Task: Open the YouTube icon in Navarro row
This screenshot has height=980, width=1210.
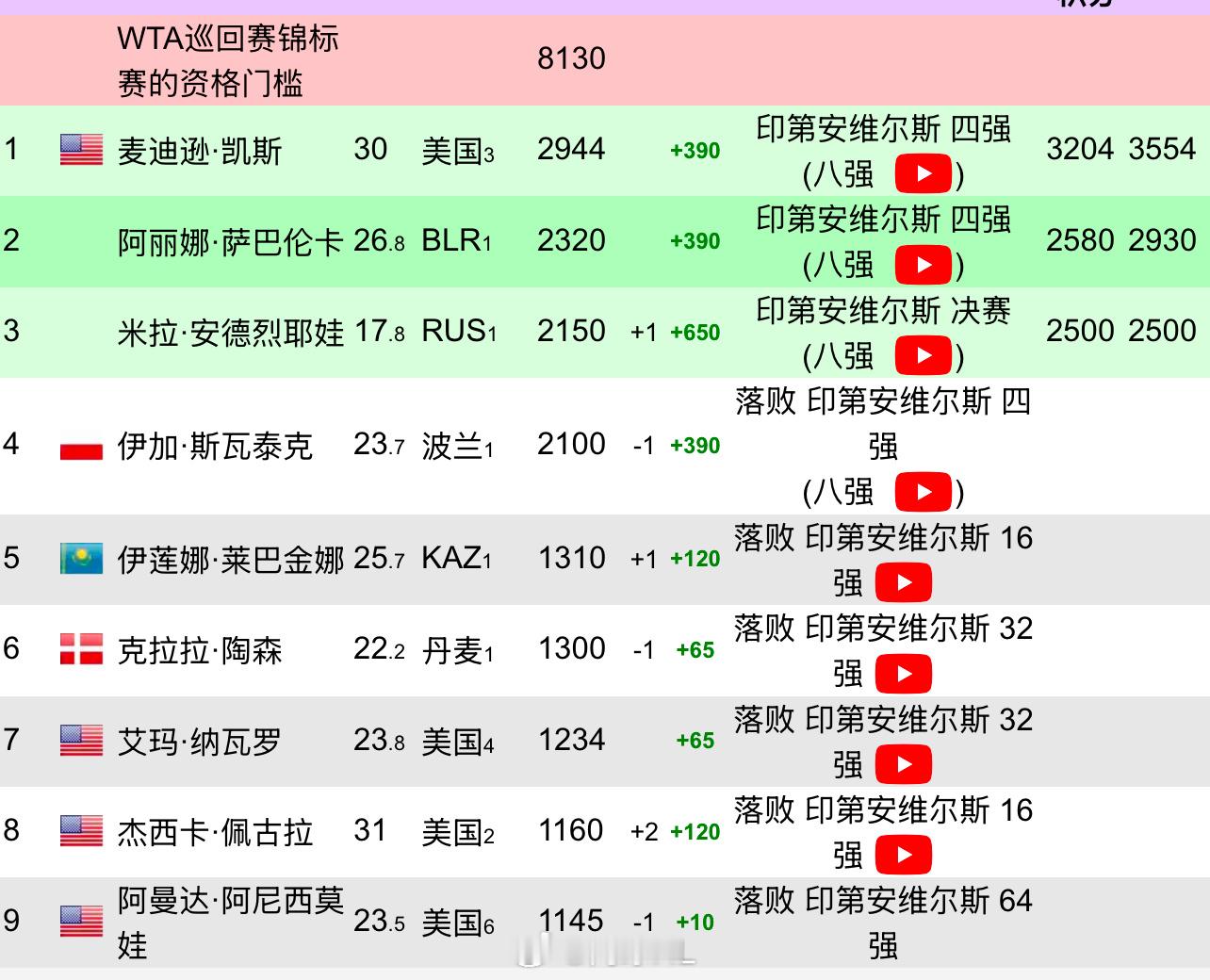Action: pyautogui.click(x=903, y=764)
